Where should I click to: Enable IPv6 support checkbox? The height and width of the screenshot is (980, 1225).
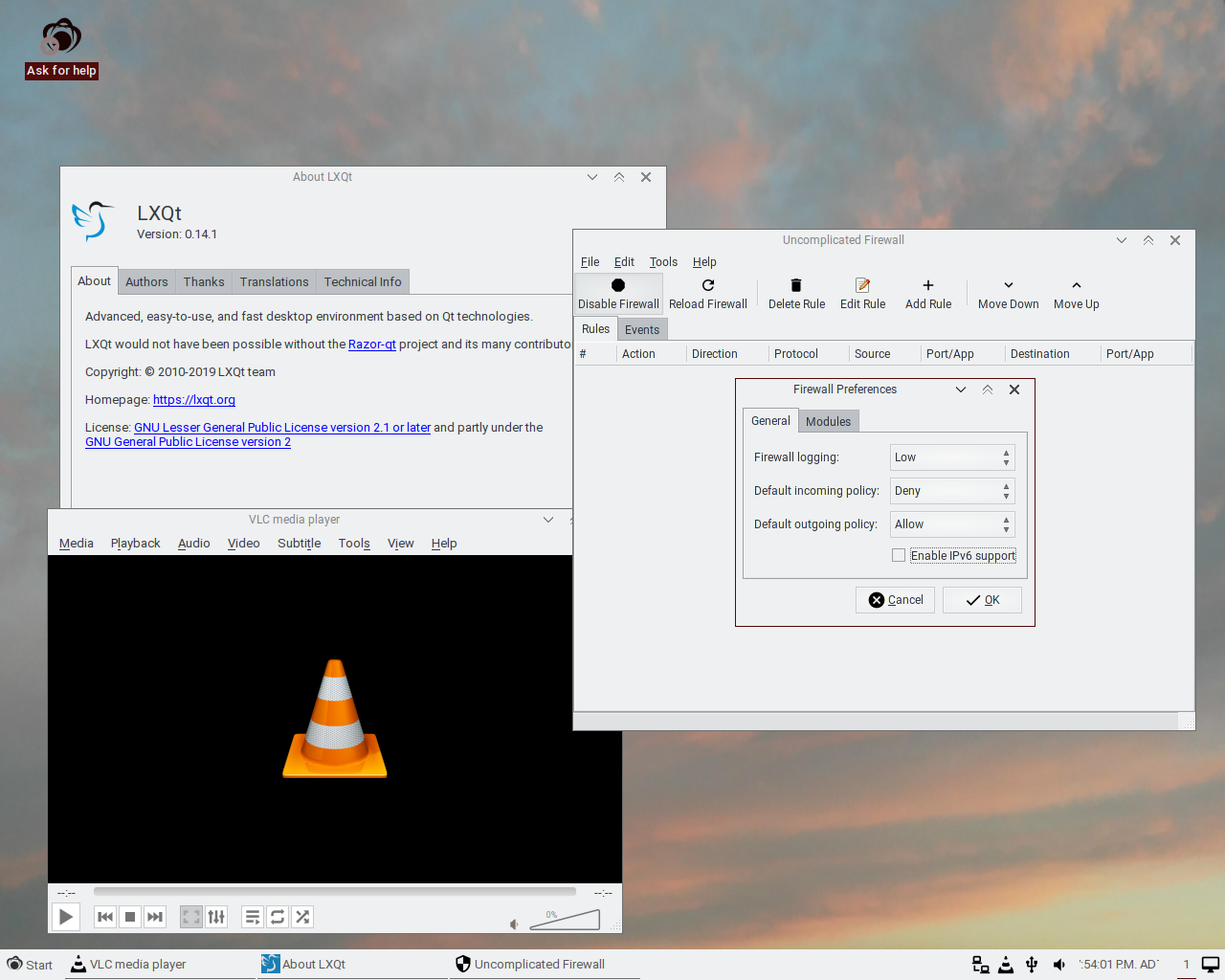click(x=899, y=555)
